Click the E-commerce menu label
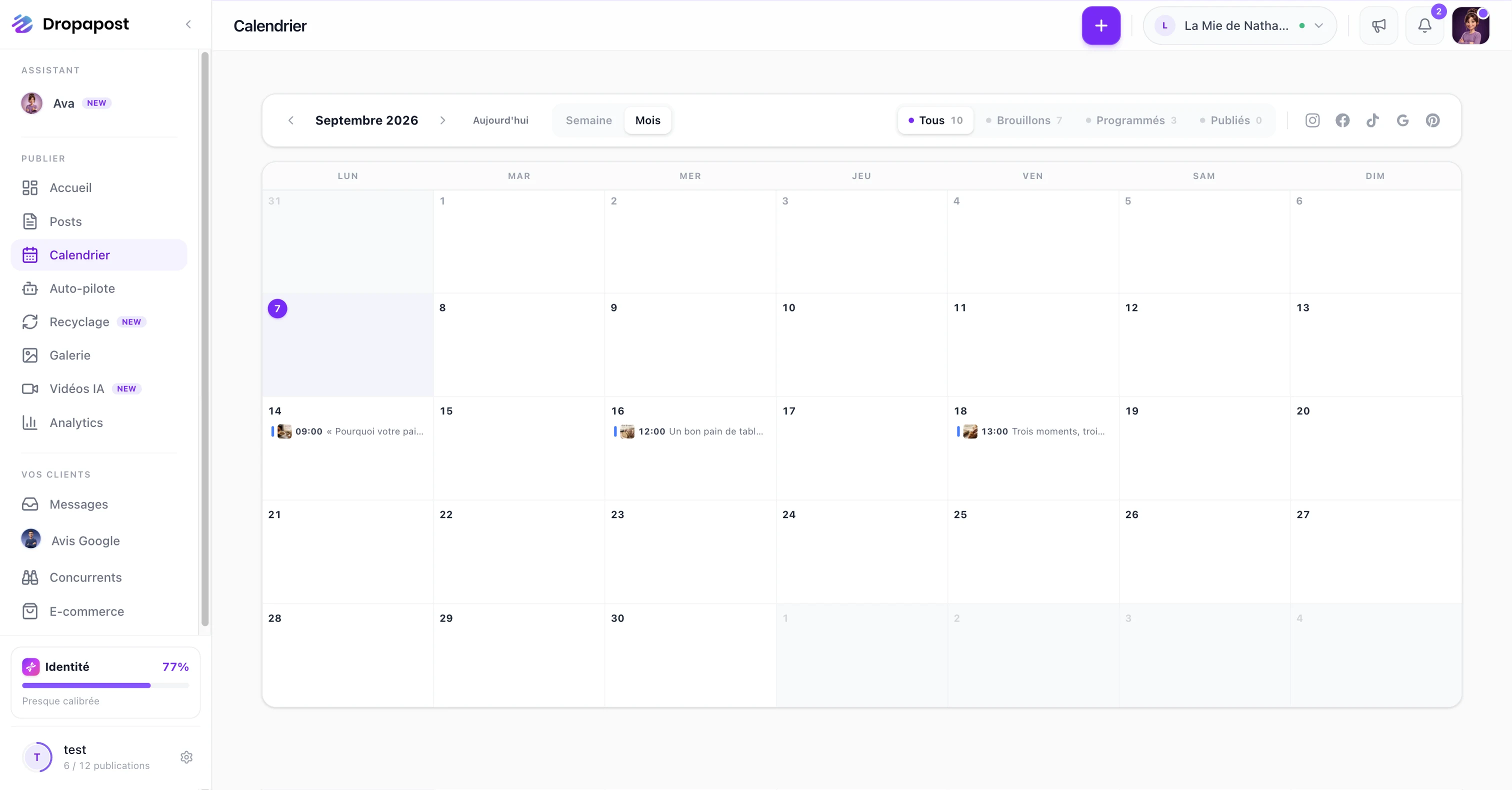The width and height of the screenshot is (1512, 790). tap(87, 611)
